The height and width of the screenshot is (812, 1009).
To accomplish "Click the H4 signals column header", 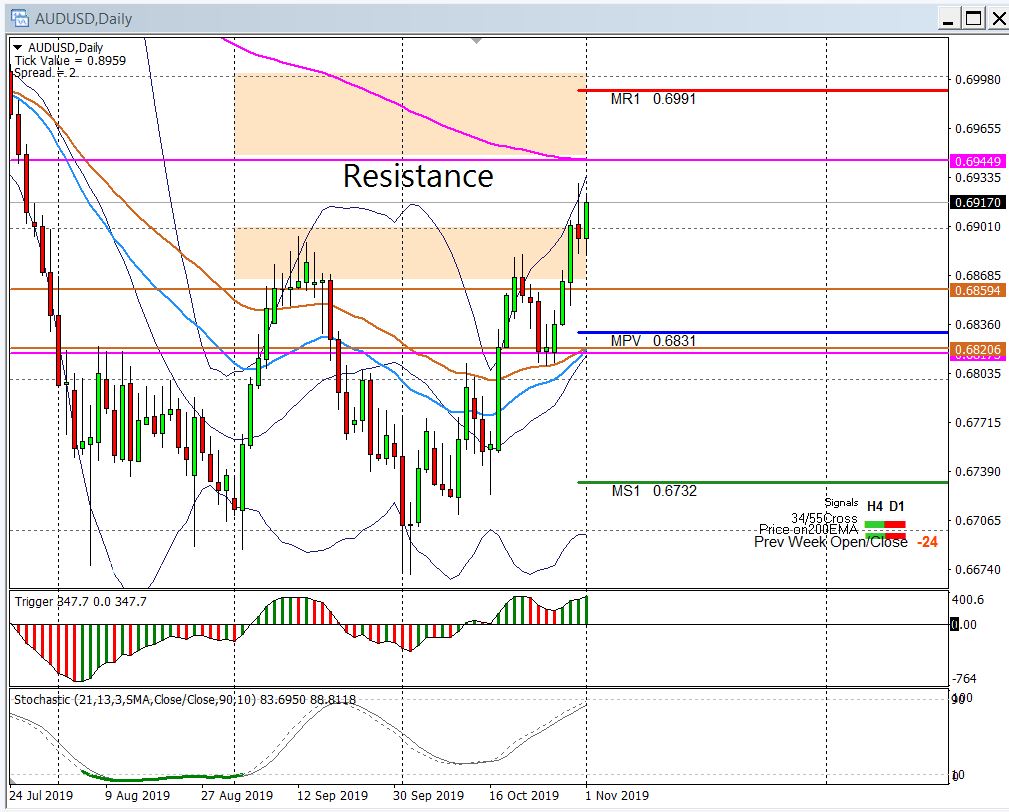I will click(874, 506).
